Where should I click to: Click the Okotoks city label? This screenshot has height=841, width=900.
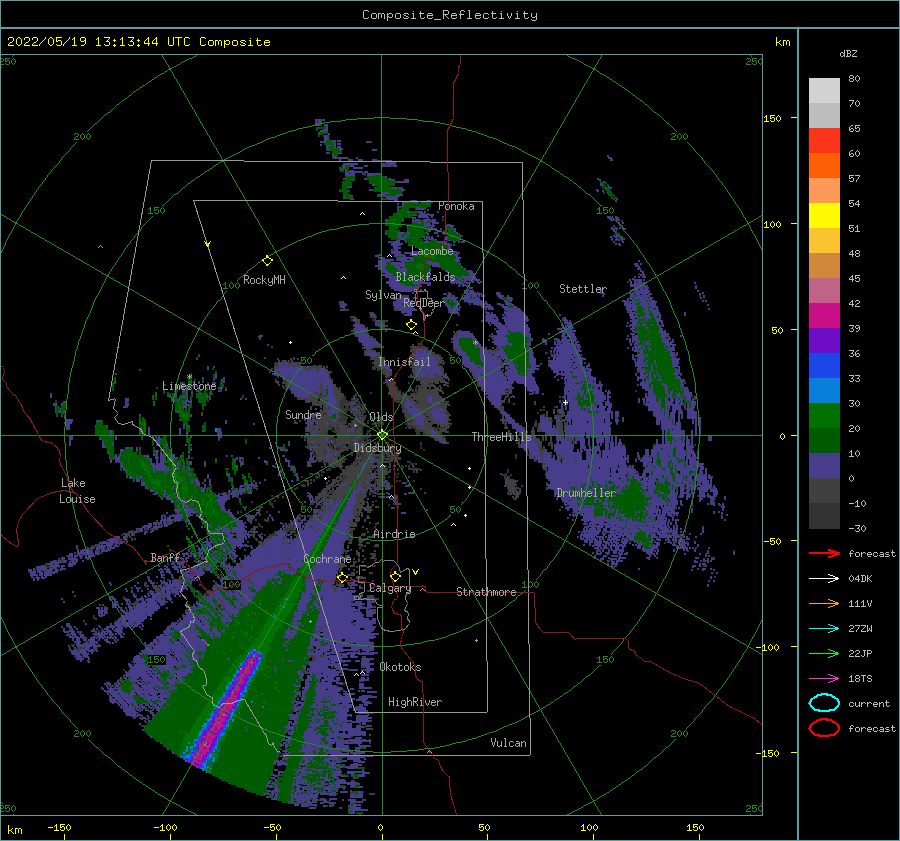pos(400,667)
